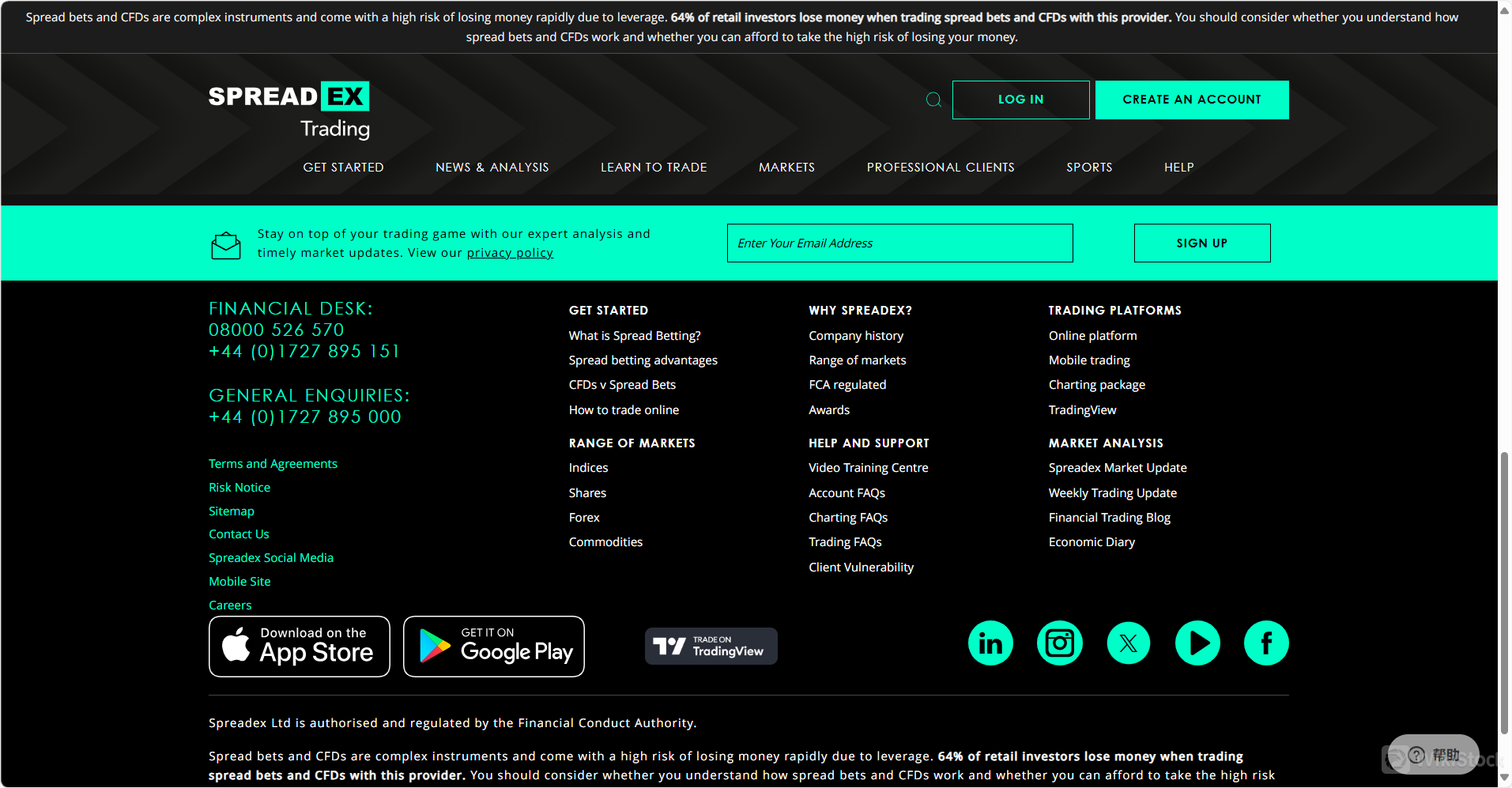Click the search magnifier icon
The width and height of the screenshot is (1512, 788).
coord(933,100)
